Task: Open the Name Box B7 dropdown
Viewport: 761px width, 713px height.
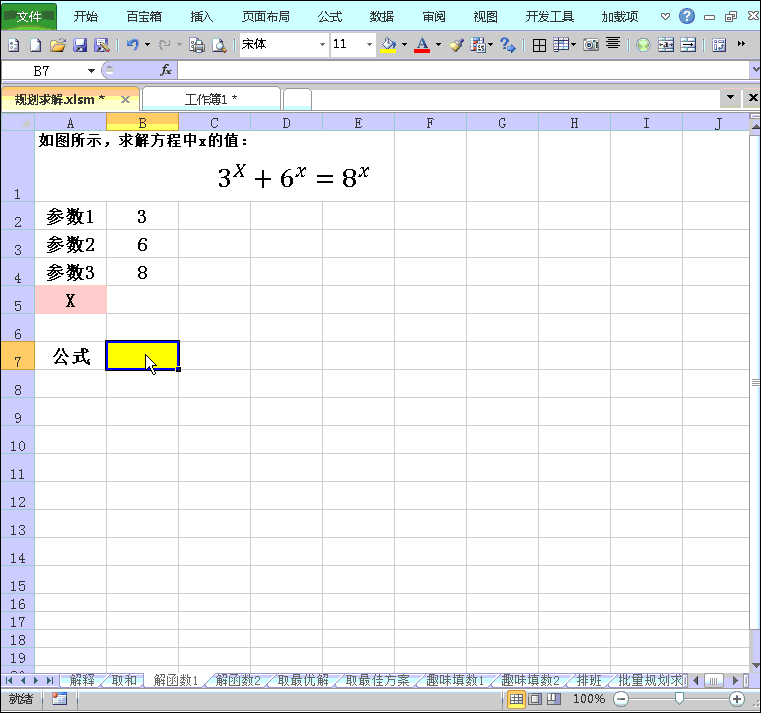Action: click(91, 71)
